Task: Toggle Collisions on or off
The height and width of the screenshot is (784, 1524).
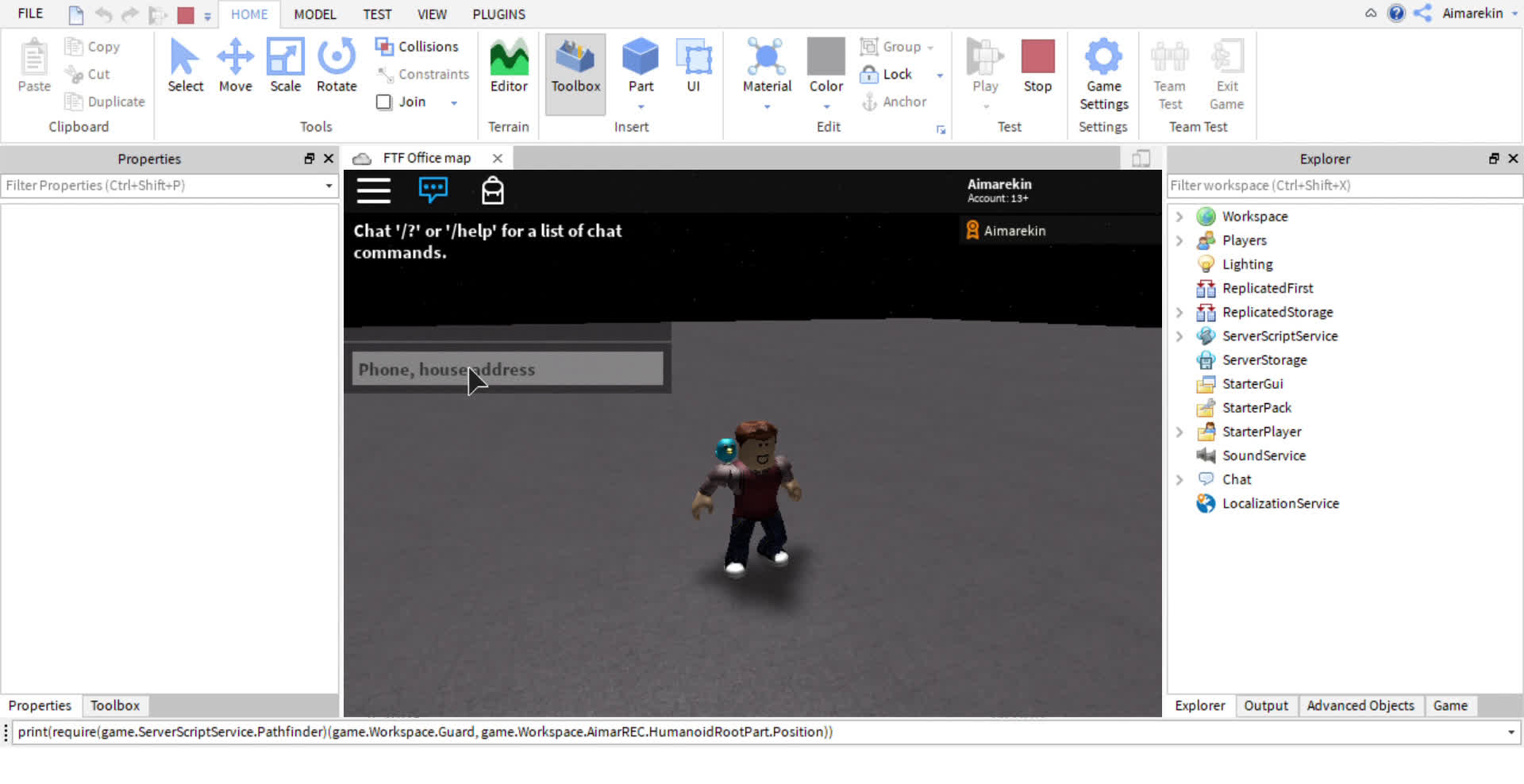Action: tap(417, 47)
